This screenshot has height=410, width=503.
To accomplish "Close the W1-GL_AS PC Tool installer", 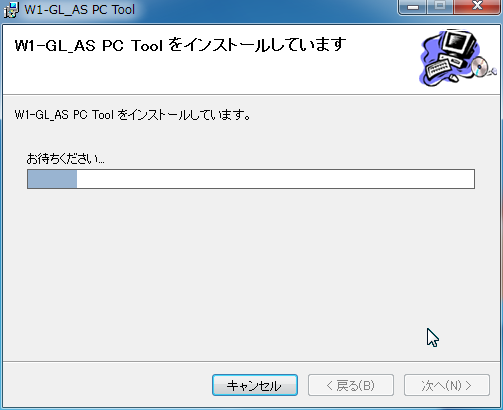I will (477, 7).
